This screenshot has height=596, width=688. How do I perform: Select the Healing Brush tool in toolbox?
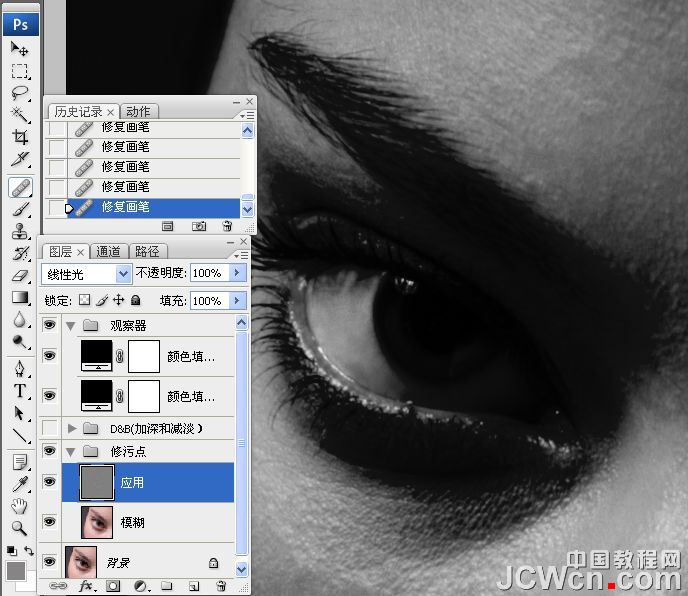click(20, 187)
